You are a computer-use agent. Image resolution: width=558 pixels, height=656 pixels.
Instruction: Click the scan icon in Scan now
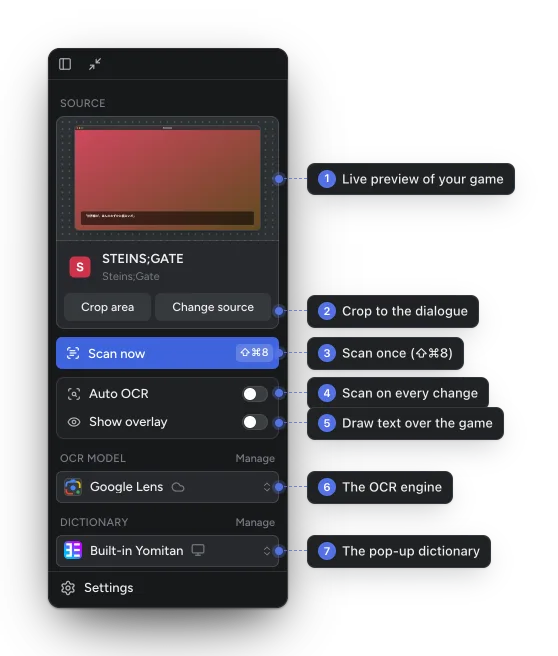[x=73, y=353]
